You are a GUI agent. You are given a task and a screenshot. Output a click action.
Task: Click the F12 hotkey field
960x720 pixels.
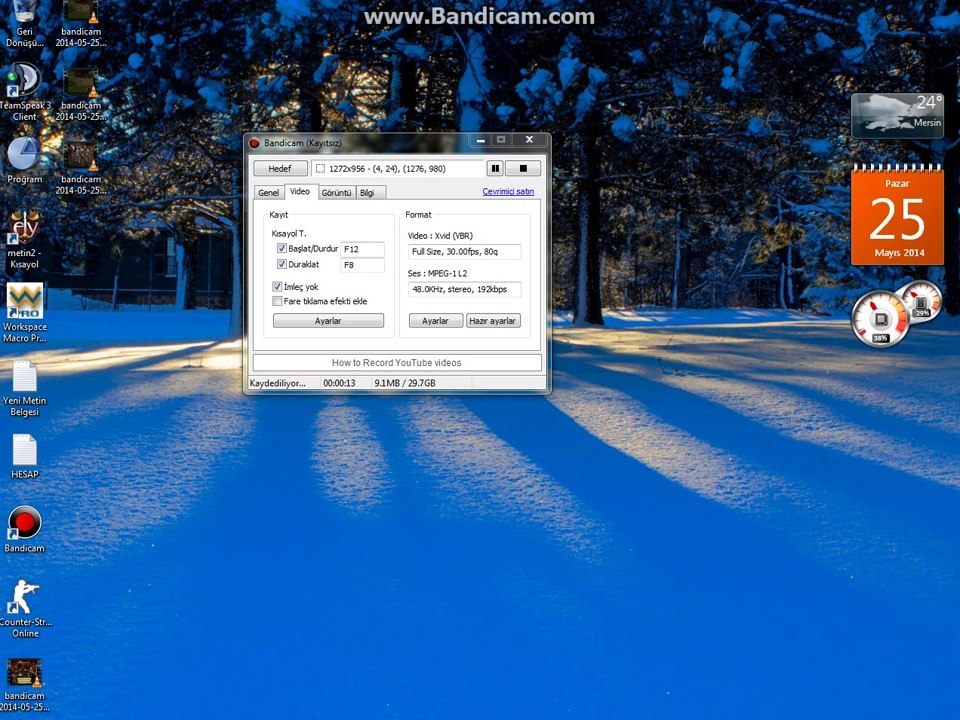coord(362,249)
